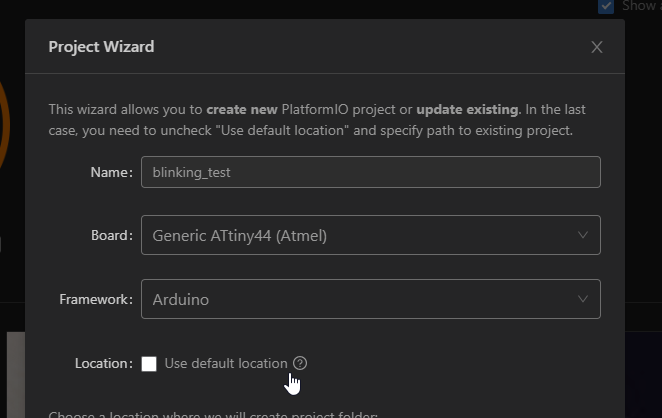Screen dimensions: 662x418
Task: Click the chevron arrow in the Framework field
Action: pyautogui.click(x=583, y=299)
